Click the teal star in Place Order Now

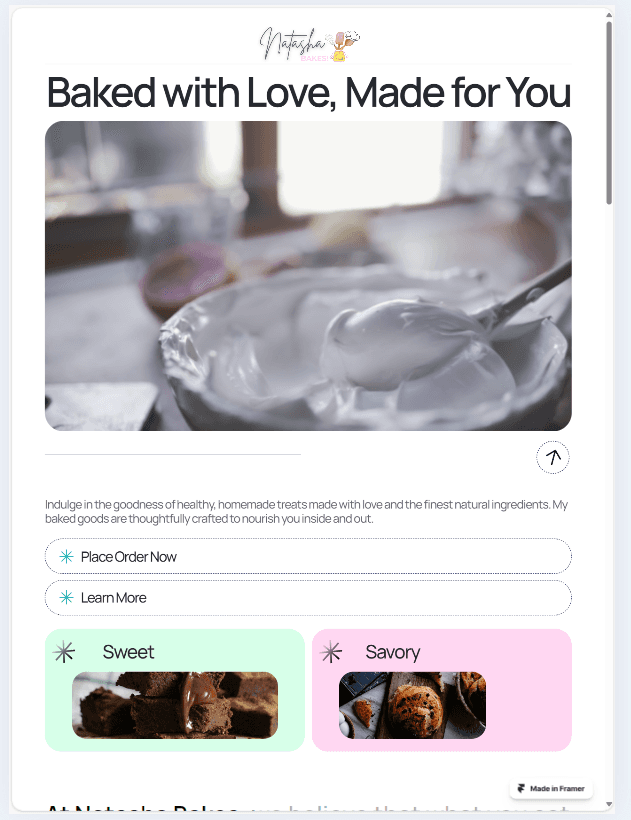pos(66,556)
